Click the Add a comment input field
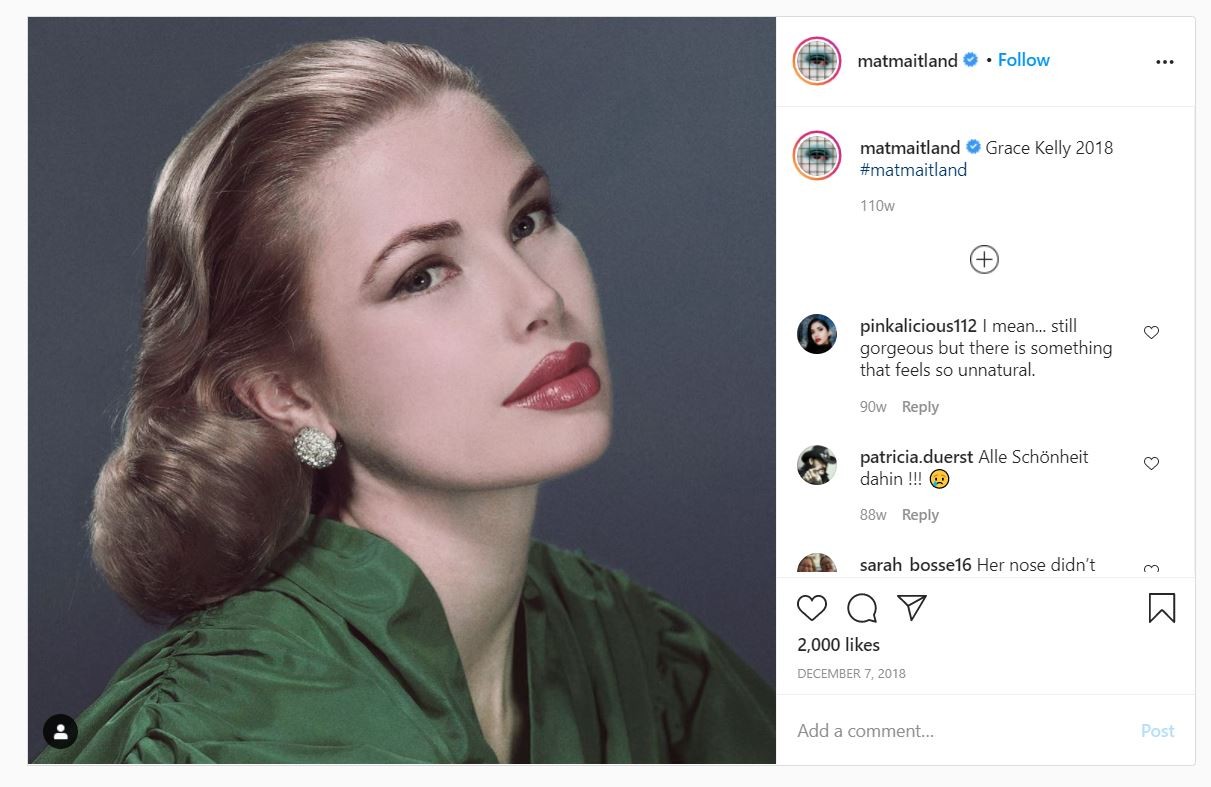The image size is (1211, 787). coord(960,731)
